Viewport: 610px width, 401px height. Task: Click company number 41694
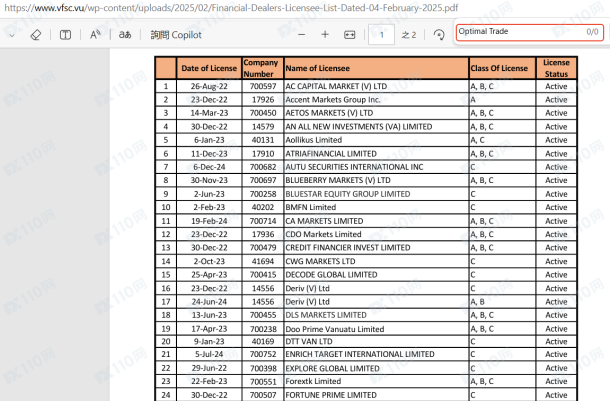pos(263,261)
